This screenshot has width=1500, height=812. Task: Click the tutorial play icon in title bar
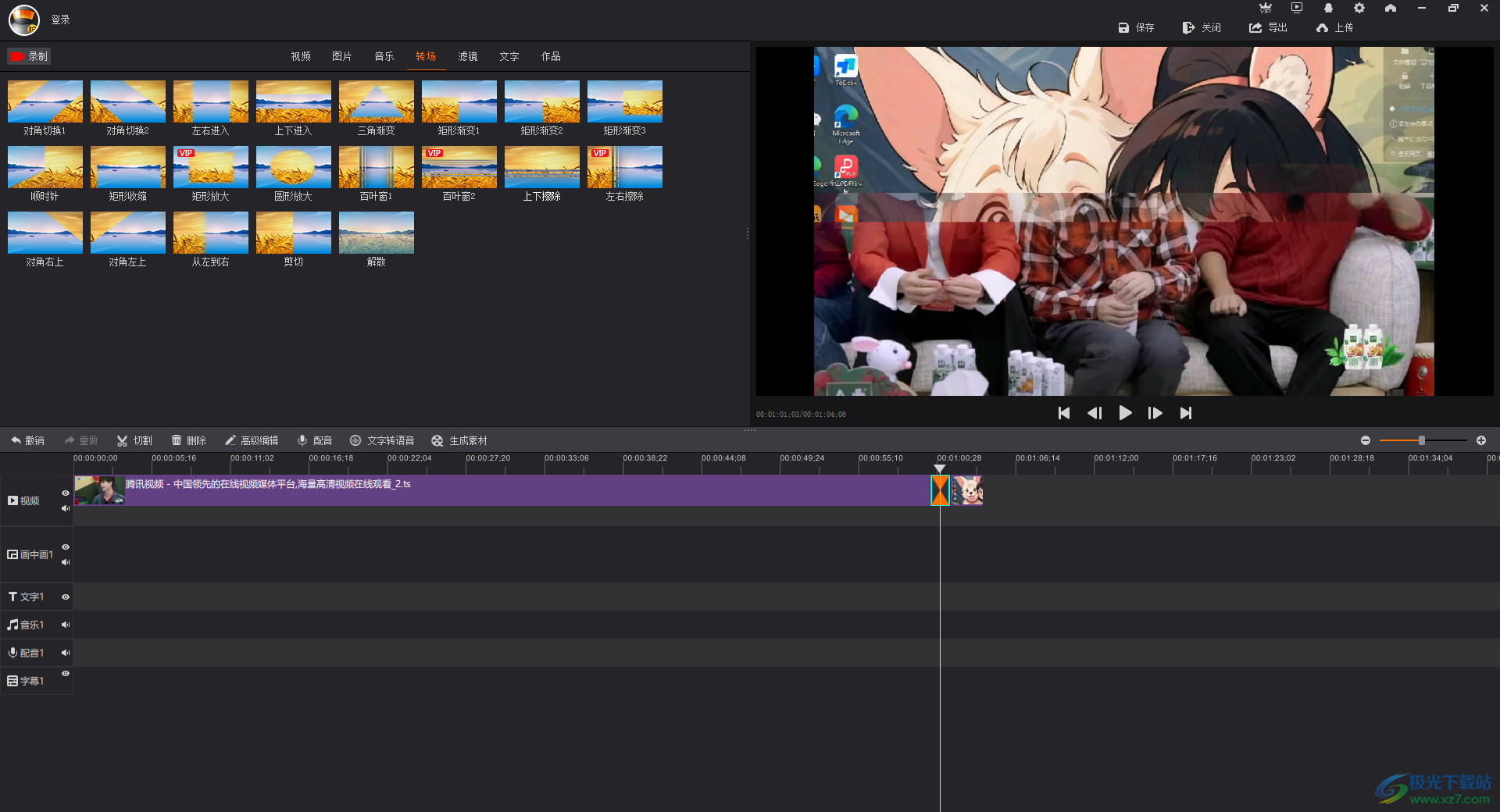point(1297,8)
